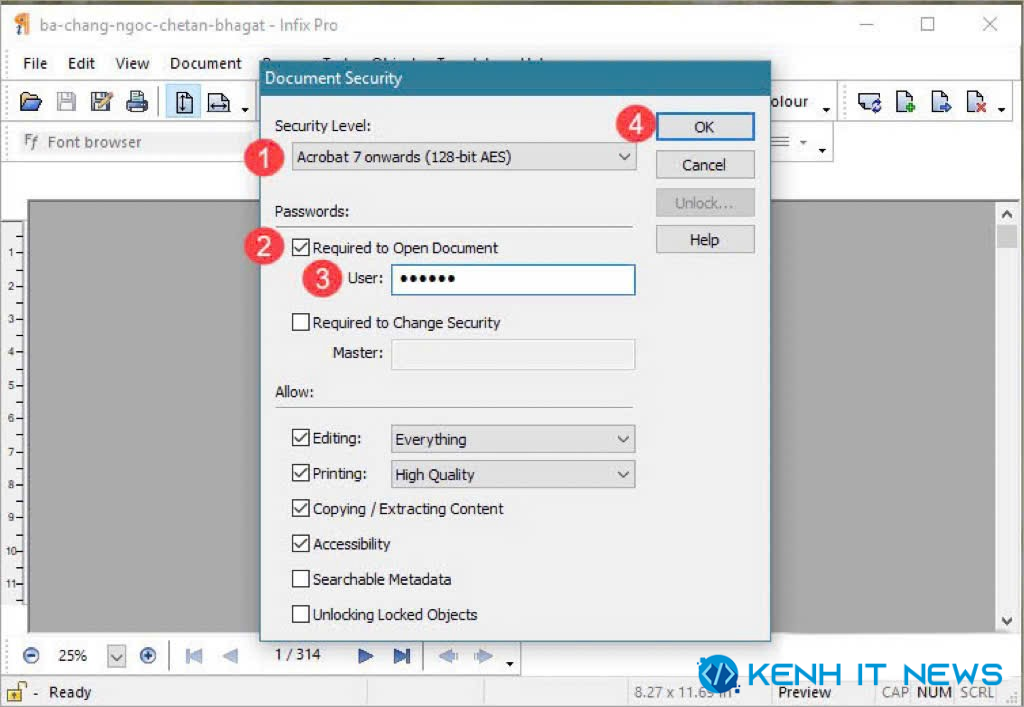Click the Preview status bar label
The image size is (1024, 707).
(805, 692)
